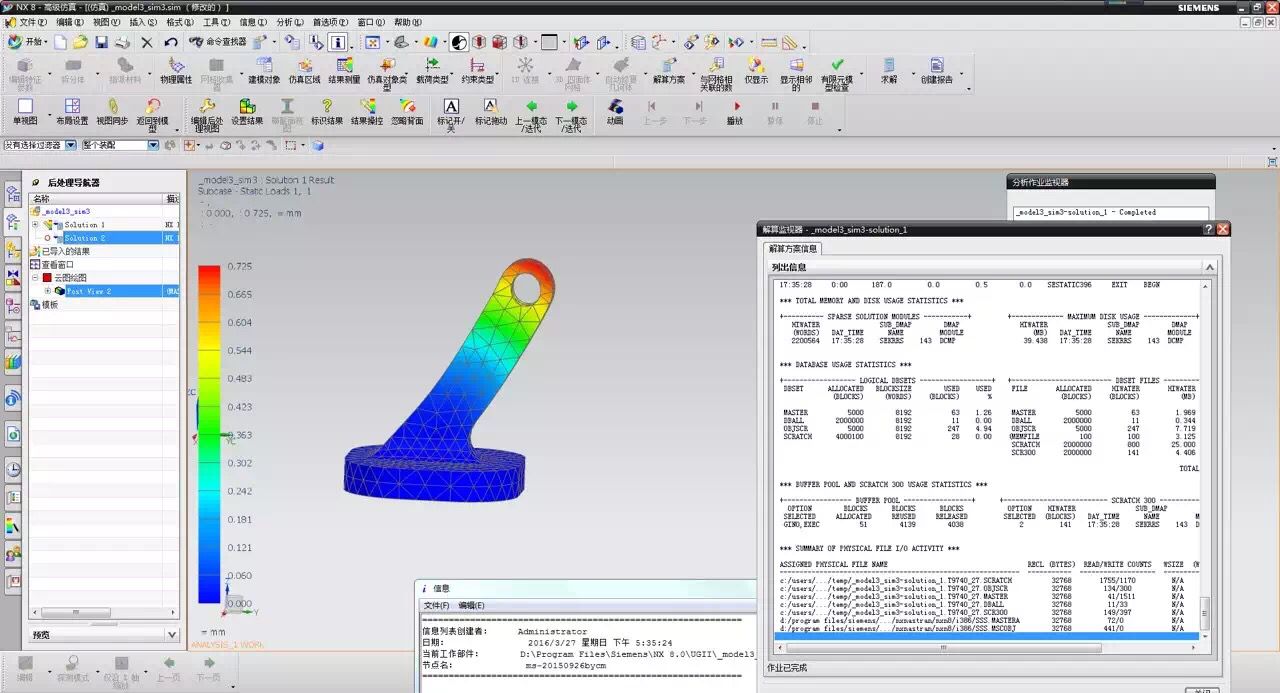Expand the Post View 2 node
The height and width of the screenshot is (693, 1280).
tap(47, 291)
